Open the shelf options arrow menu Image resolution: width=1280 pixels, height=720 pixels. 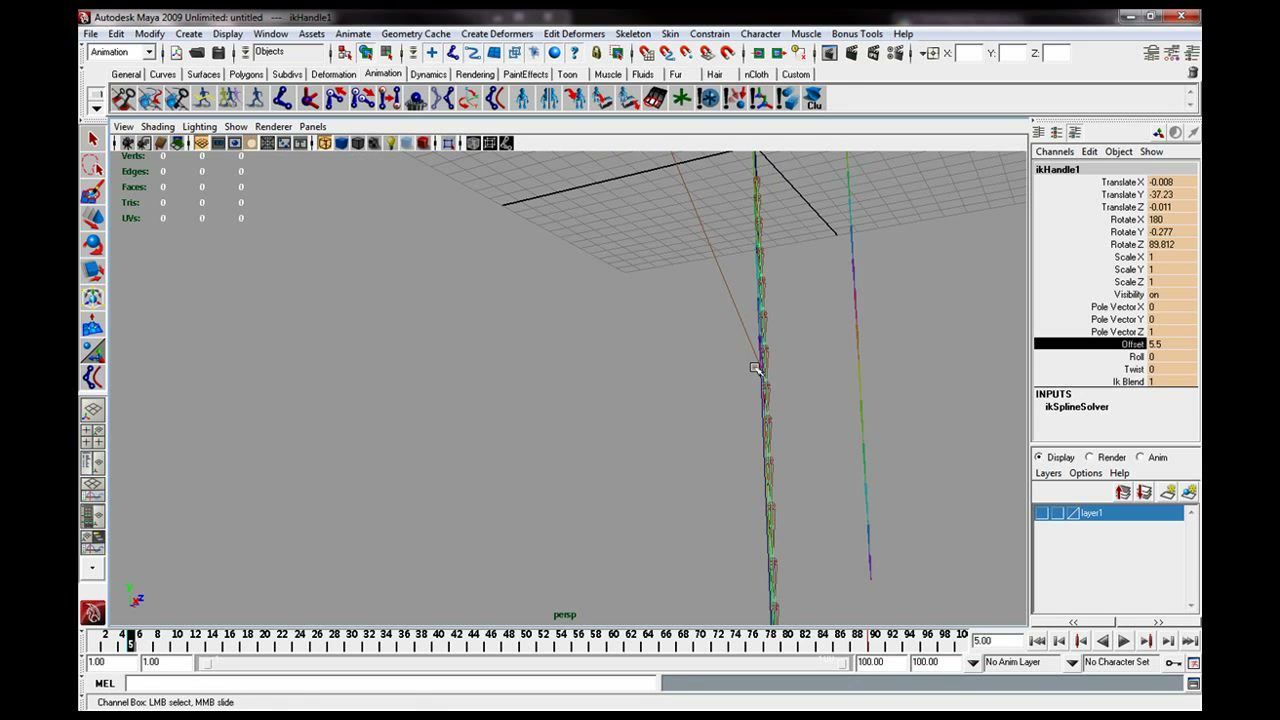click(x=96, y=107)
